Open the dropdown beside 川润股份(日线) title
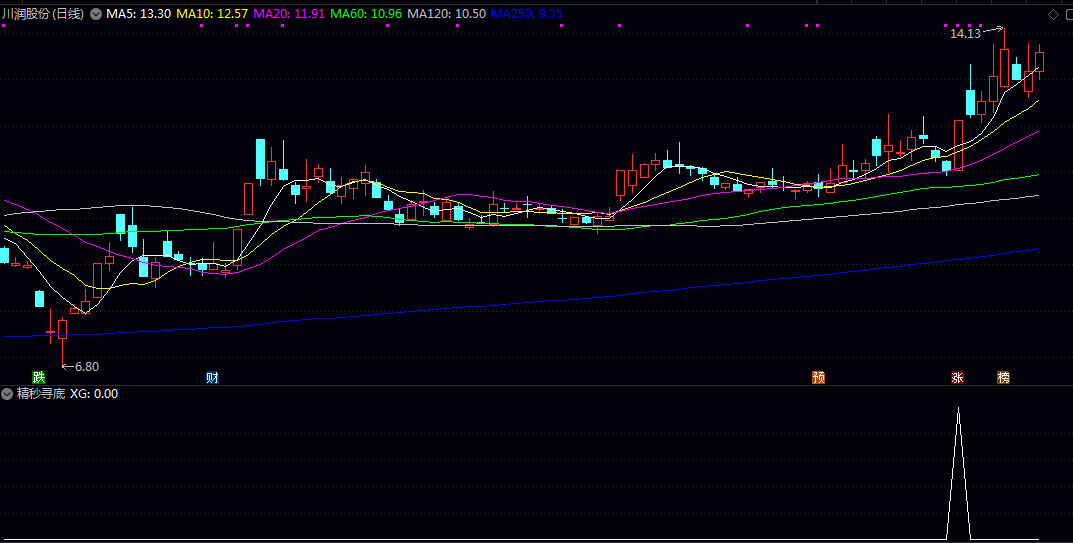This screenshot has width=1073, height=543. pos(96,14)
